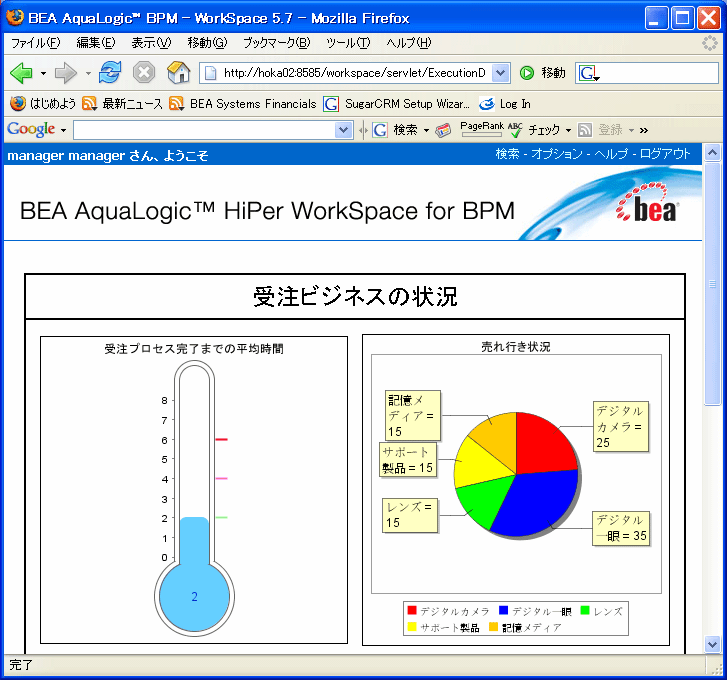Click the Google toolbar 検索 button
The height and width of the screenshot is (680, 727).
pos(396,130)
